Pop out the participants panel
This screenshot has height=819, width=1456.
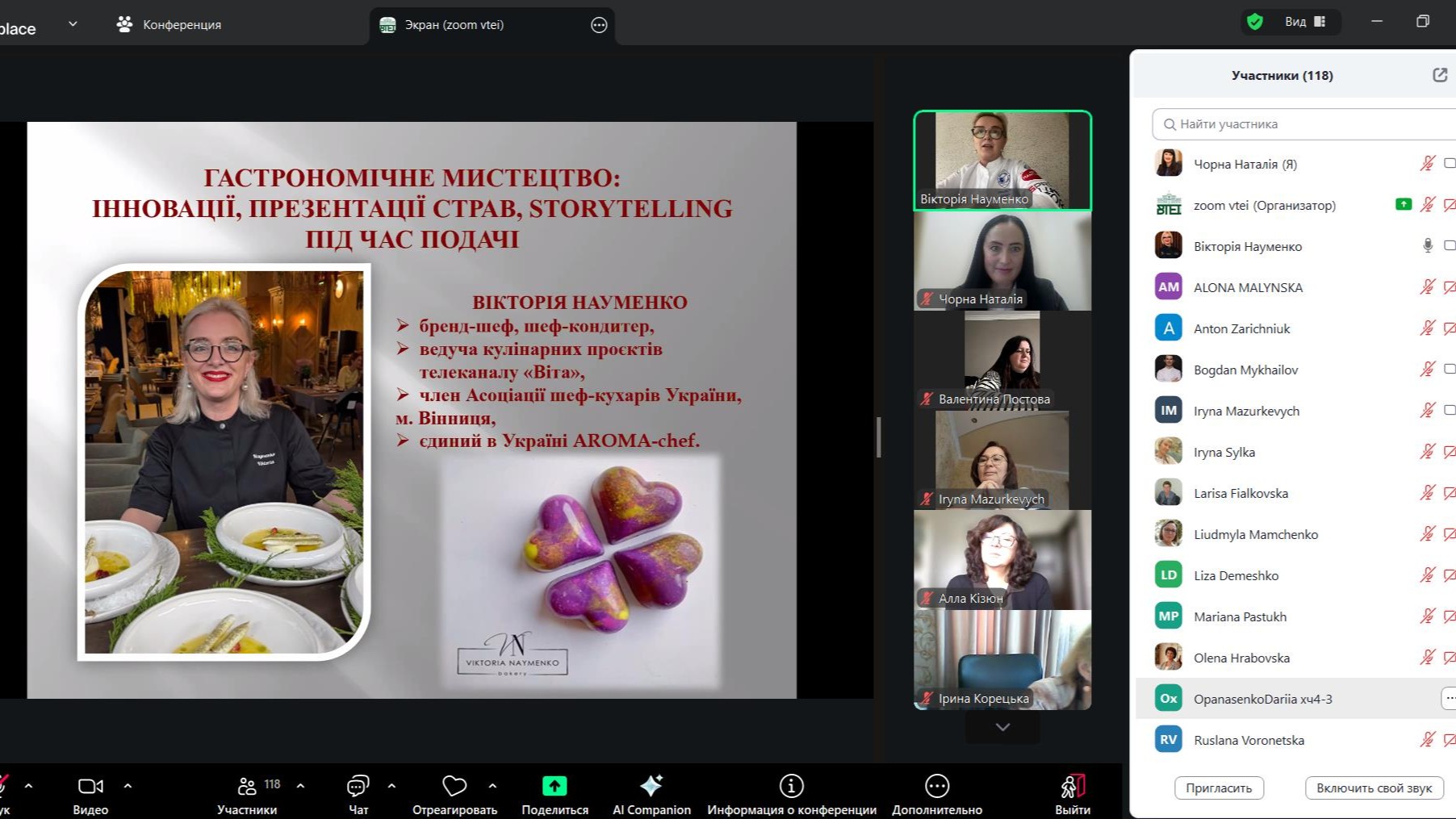pos(1439,75)
